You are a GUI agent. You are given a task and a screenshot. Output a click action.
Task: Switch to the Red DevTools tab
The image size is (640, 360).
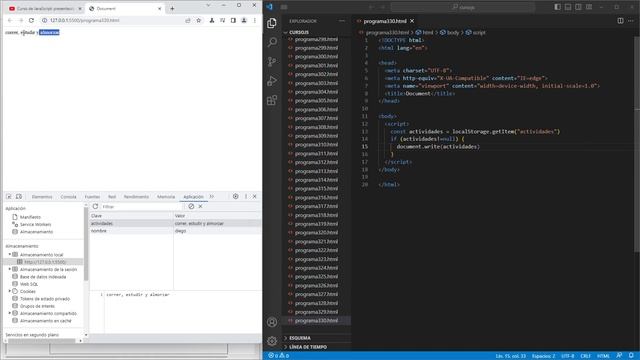(x=112, y=197)
